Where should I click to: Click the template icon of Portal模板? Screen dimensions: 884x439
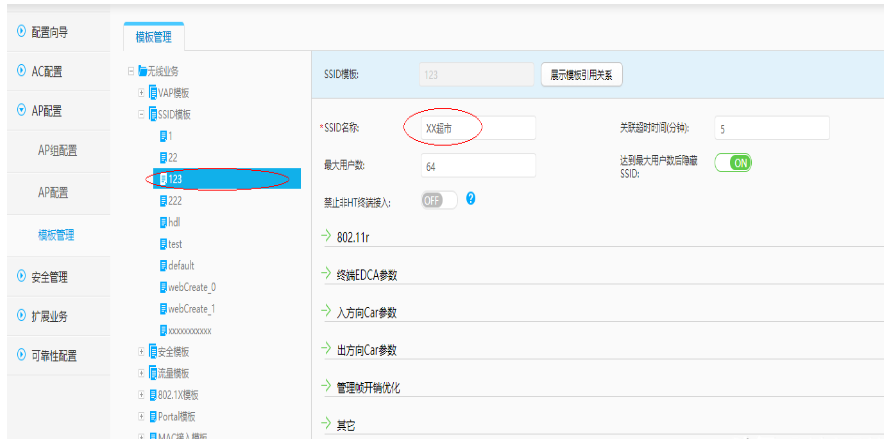click(x=153, y=416)
